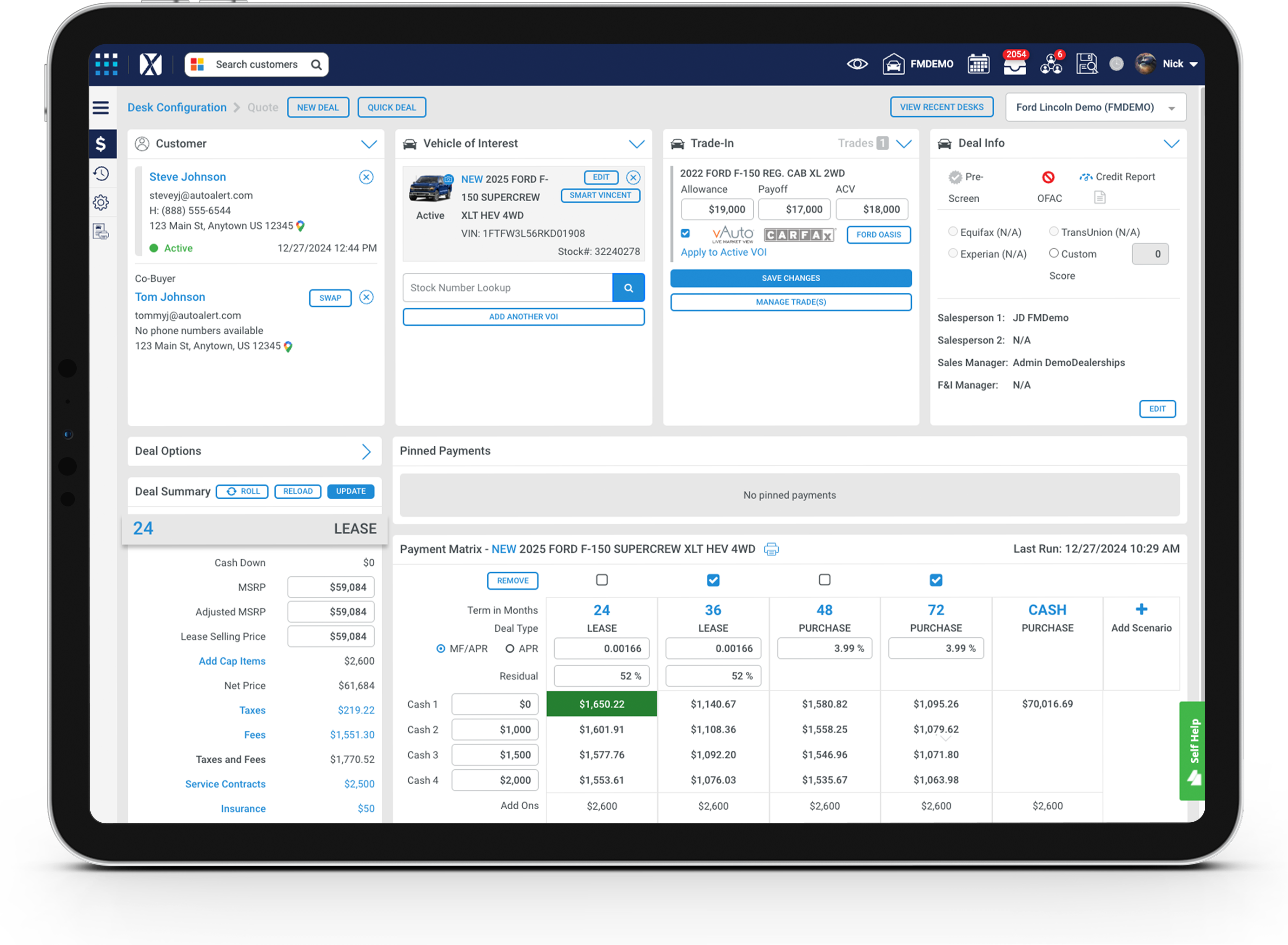Click the Stock Number Lookup search button
The width and height of the screenshot is (1288, 945).
tap(628, 288)
